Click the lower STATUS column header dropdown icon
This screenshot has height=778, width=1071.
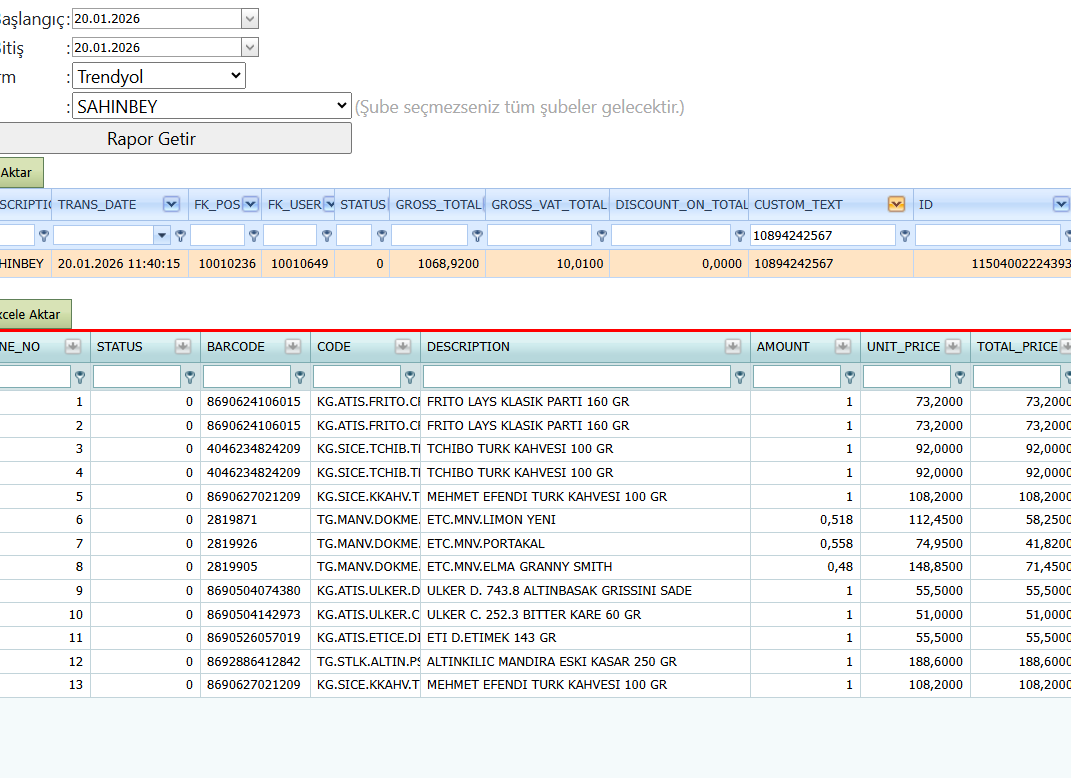coord(182,346)
